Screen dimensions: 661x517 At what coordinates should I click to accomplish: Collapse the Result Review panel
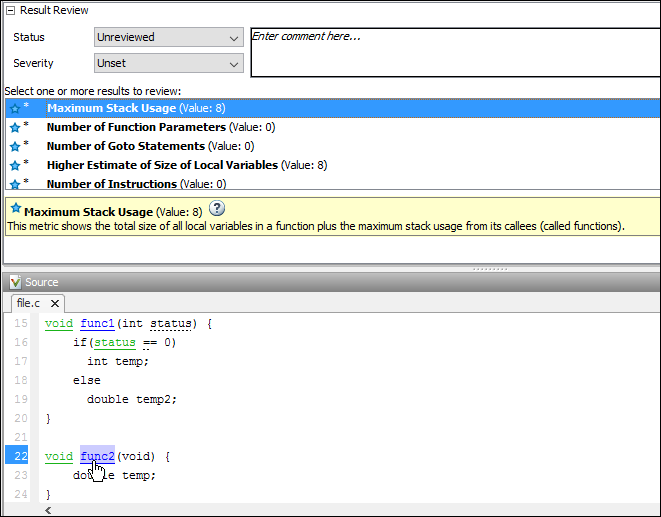[10, 10]
